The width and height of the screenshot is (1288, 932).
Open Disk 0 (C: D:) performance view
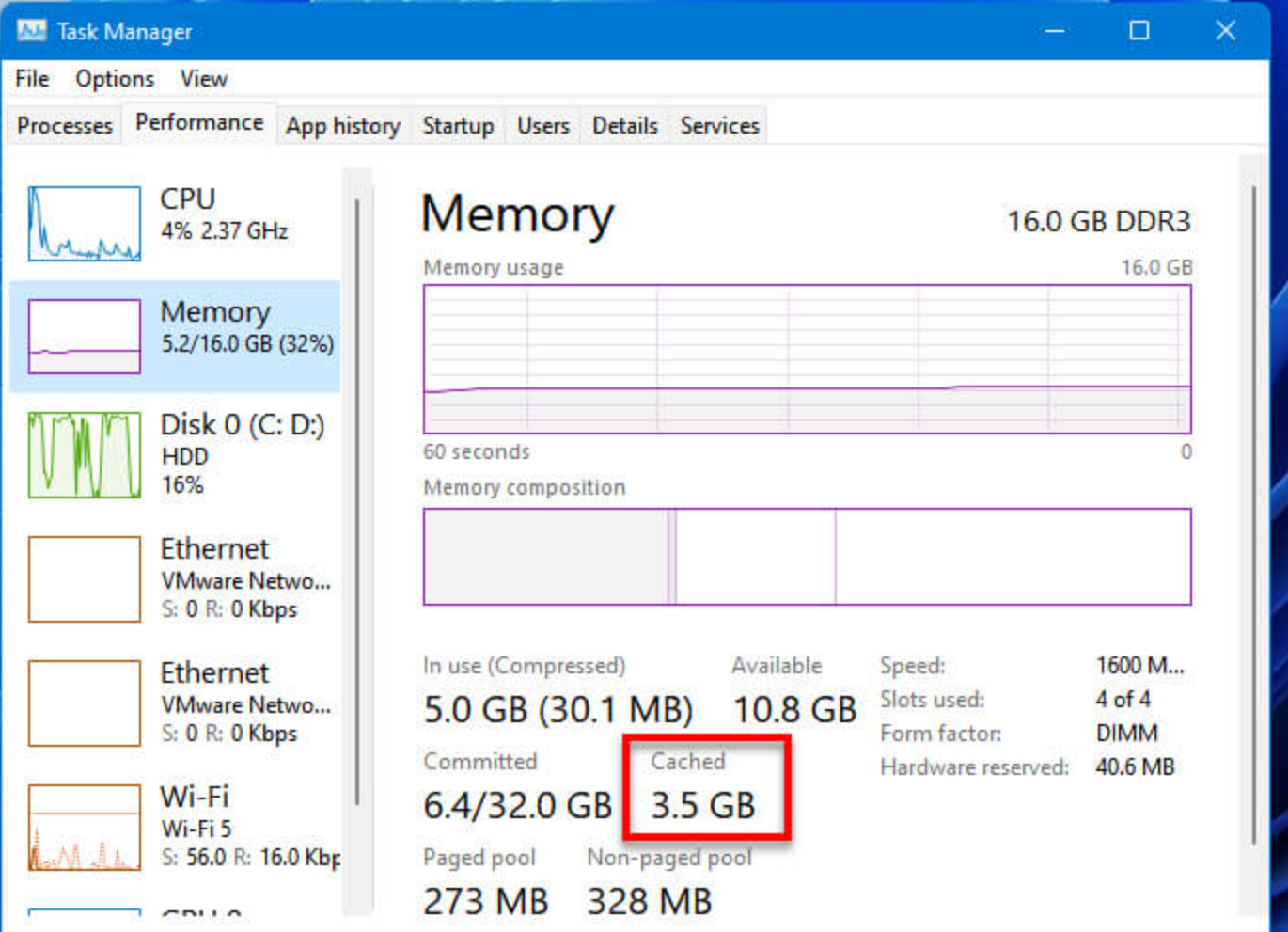click(174, 454)
